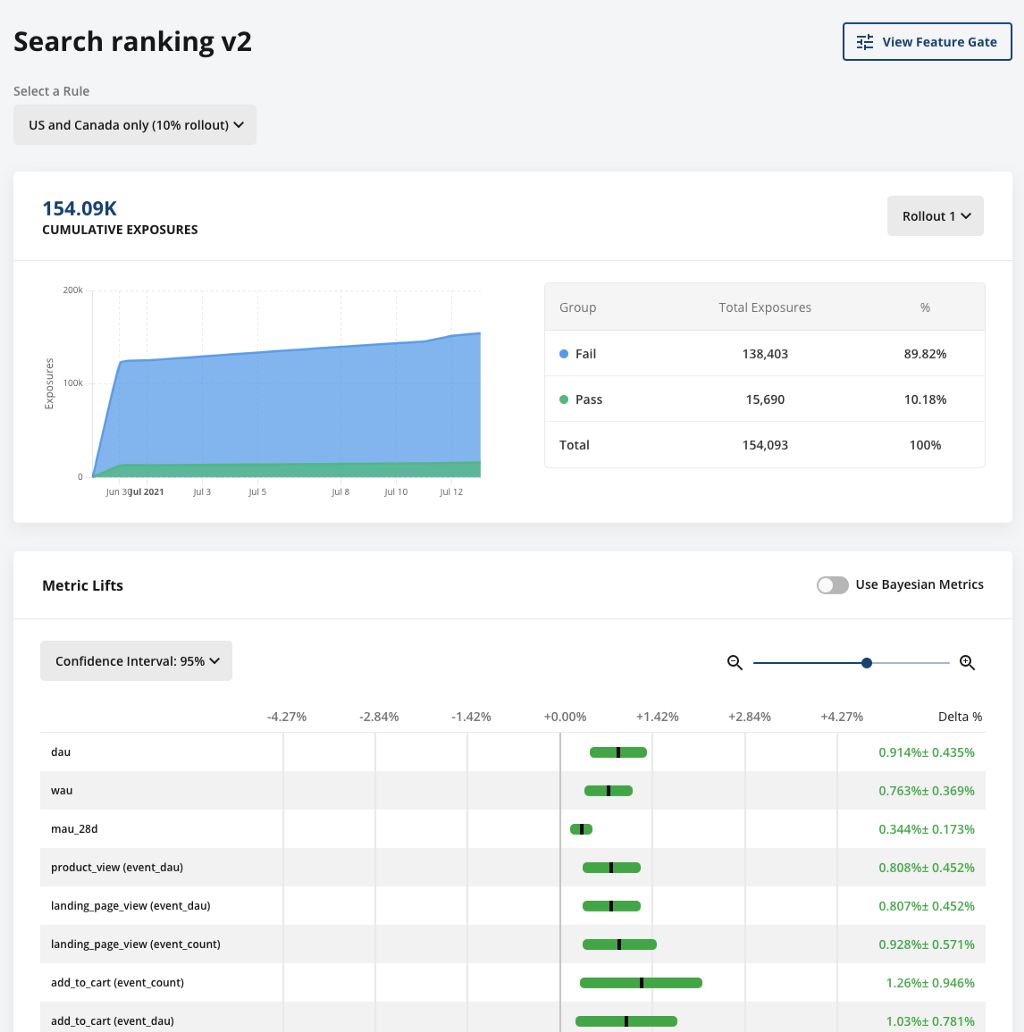Click the dau confidence interval bar
This screenshot has height=1032, width=1024.
[618, 752]
